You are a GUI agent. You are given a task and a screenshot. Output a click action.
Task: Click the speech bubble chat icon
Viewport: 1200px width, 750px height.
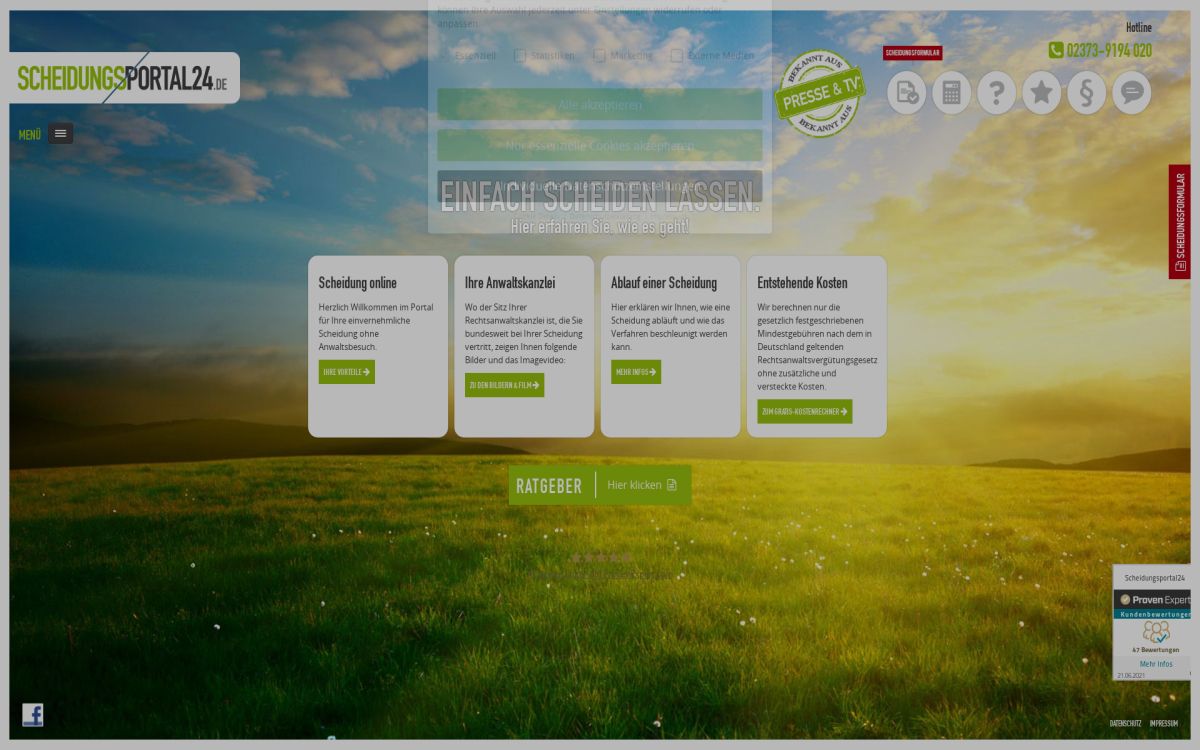1131,93
